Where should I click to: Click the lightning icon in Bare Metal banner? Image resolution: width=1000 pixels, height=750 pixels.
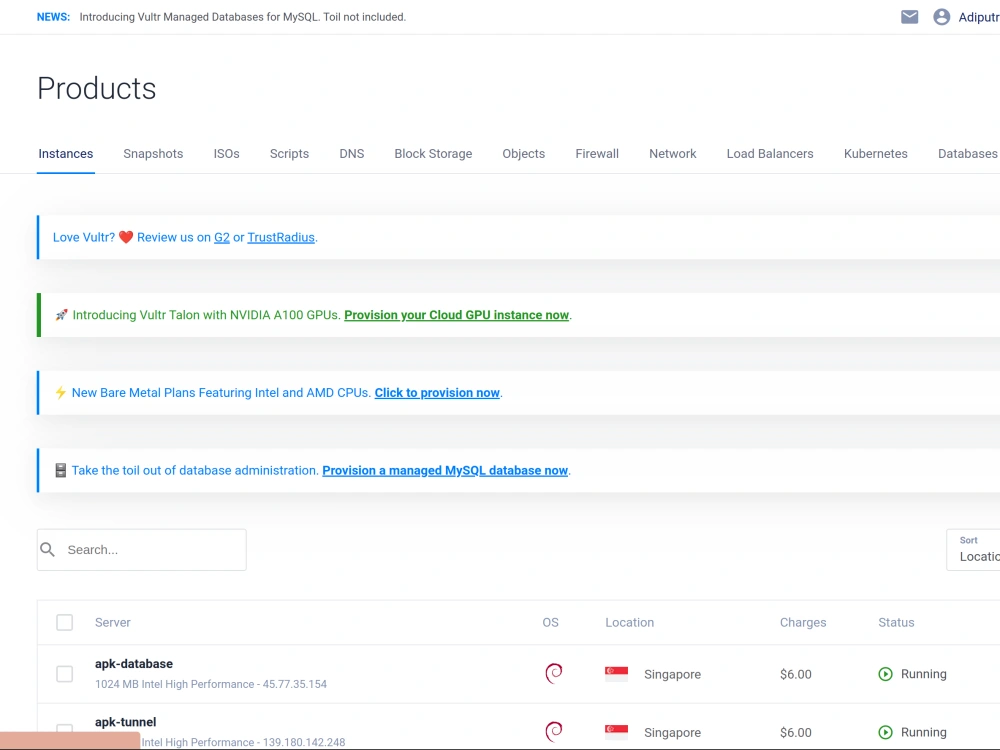tap(61, 393)
